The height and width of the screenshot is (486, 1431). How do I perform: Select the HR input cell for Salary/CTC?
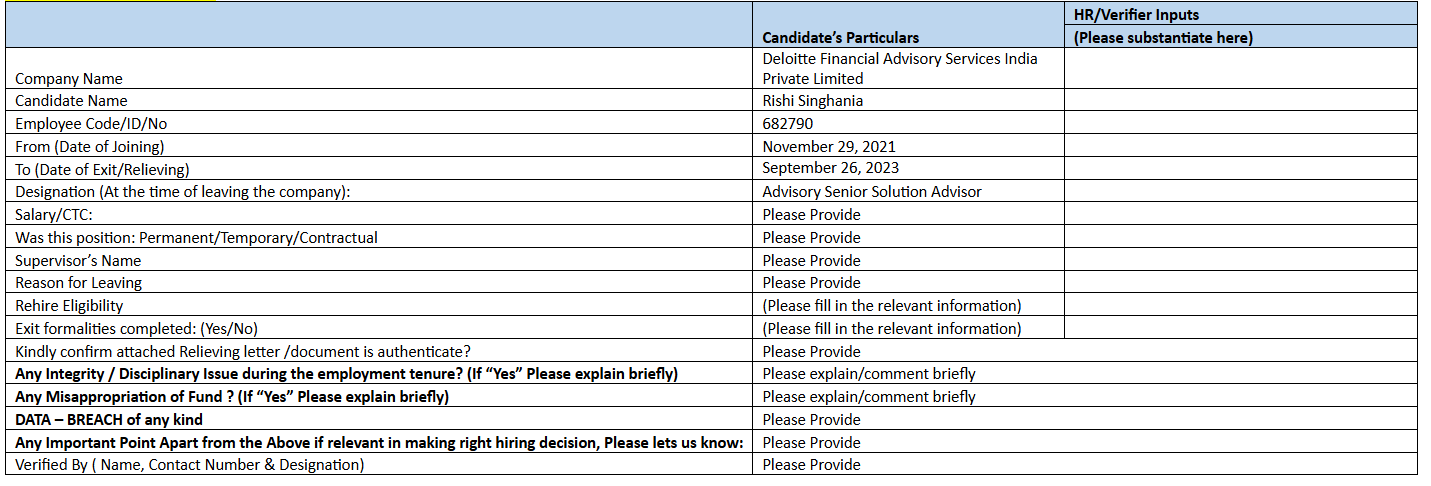point(1240,214)
